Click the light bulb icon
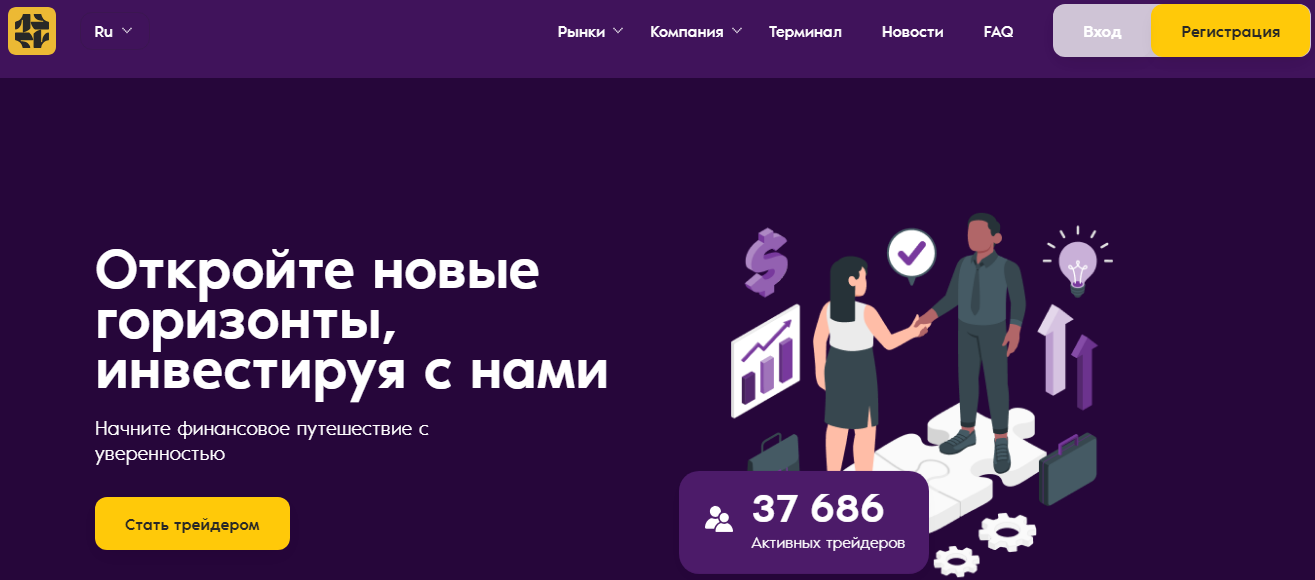Image resolution: width=1315 pixels, height=580 pixels. pos(1078,262)
